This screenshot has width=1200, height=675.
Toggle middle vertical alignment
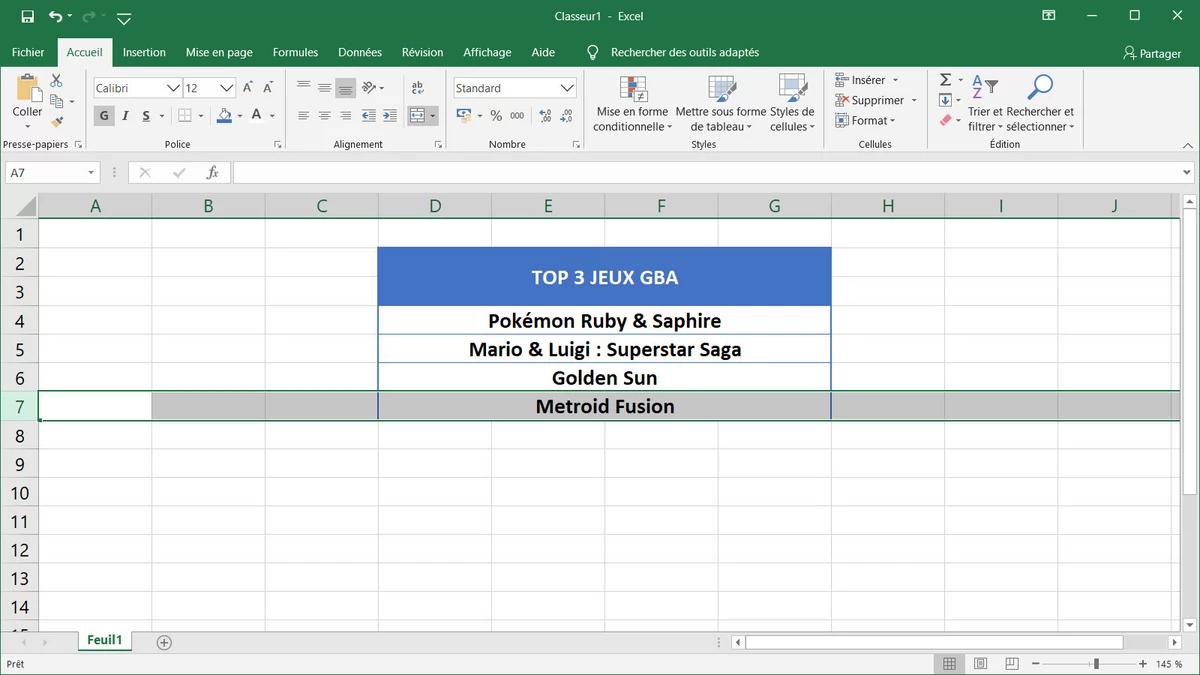[324, 88]
